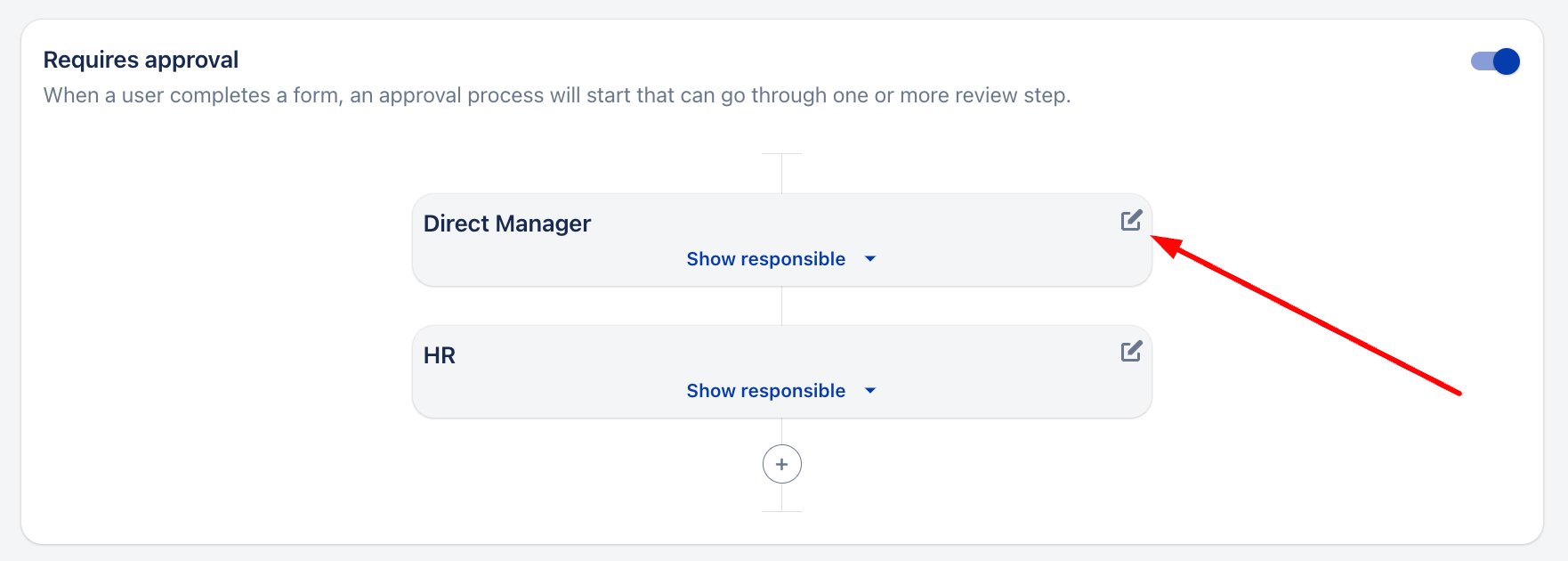Click connector line above Direct Manager card
The width and height of the screenshot is (1568, 561).
coord(781,174)
